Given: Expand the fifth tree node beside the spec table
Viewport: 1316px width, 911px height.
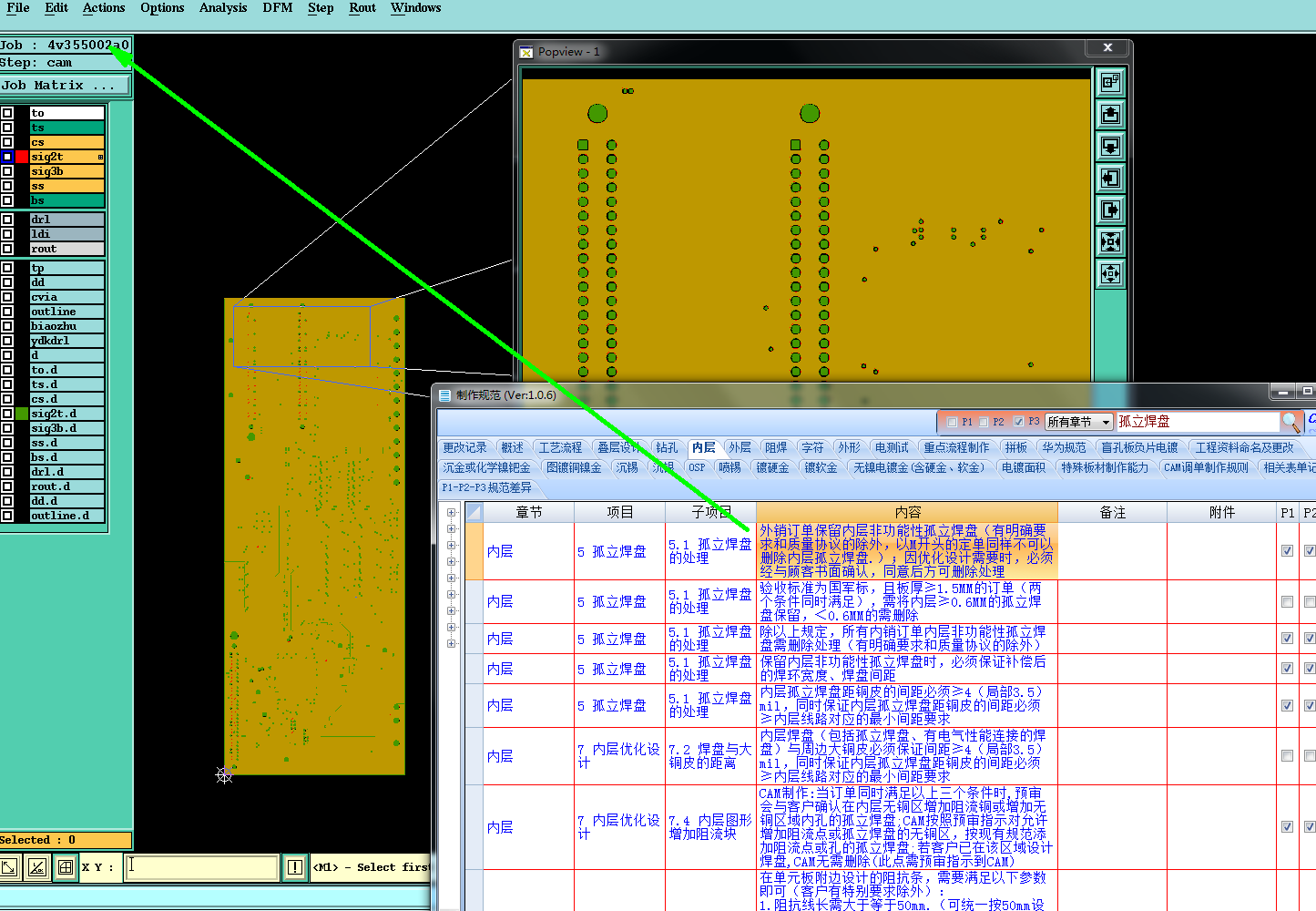Looking at the screenshot, I should tap(451, 578).
